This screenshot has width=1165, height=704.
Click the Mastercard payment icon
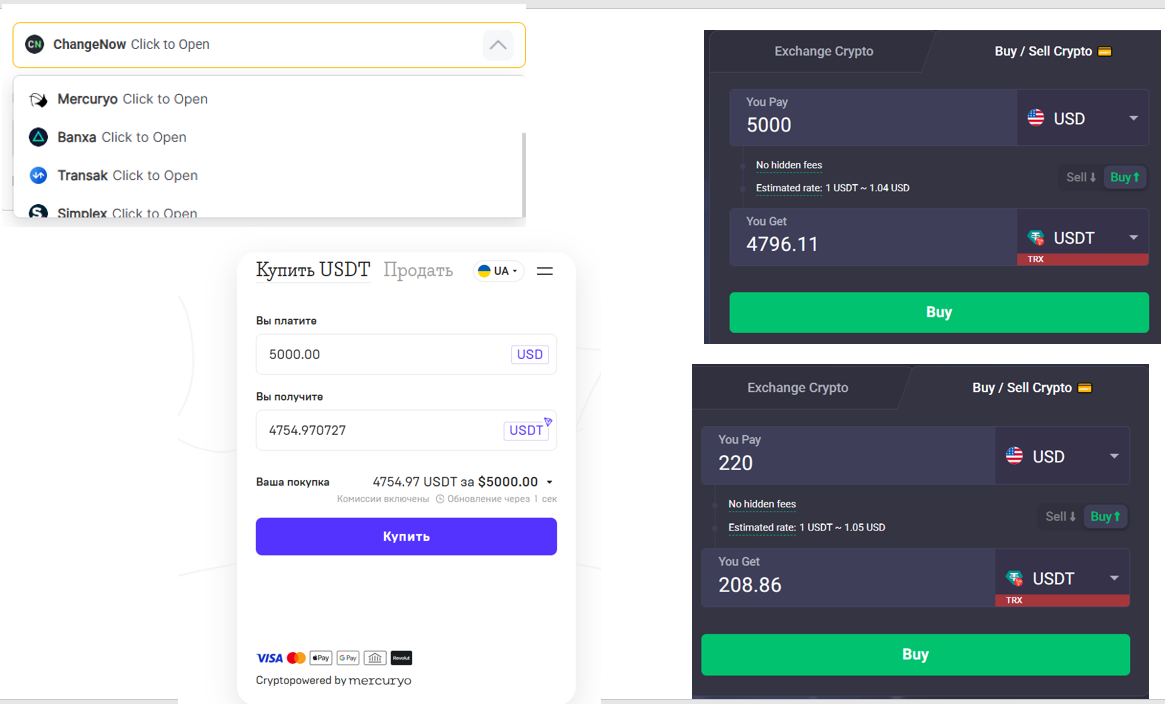coord(296,658)
